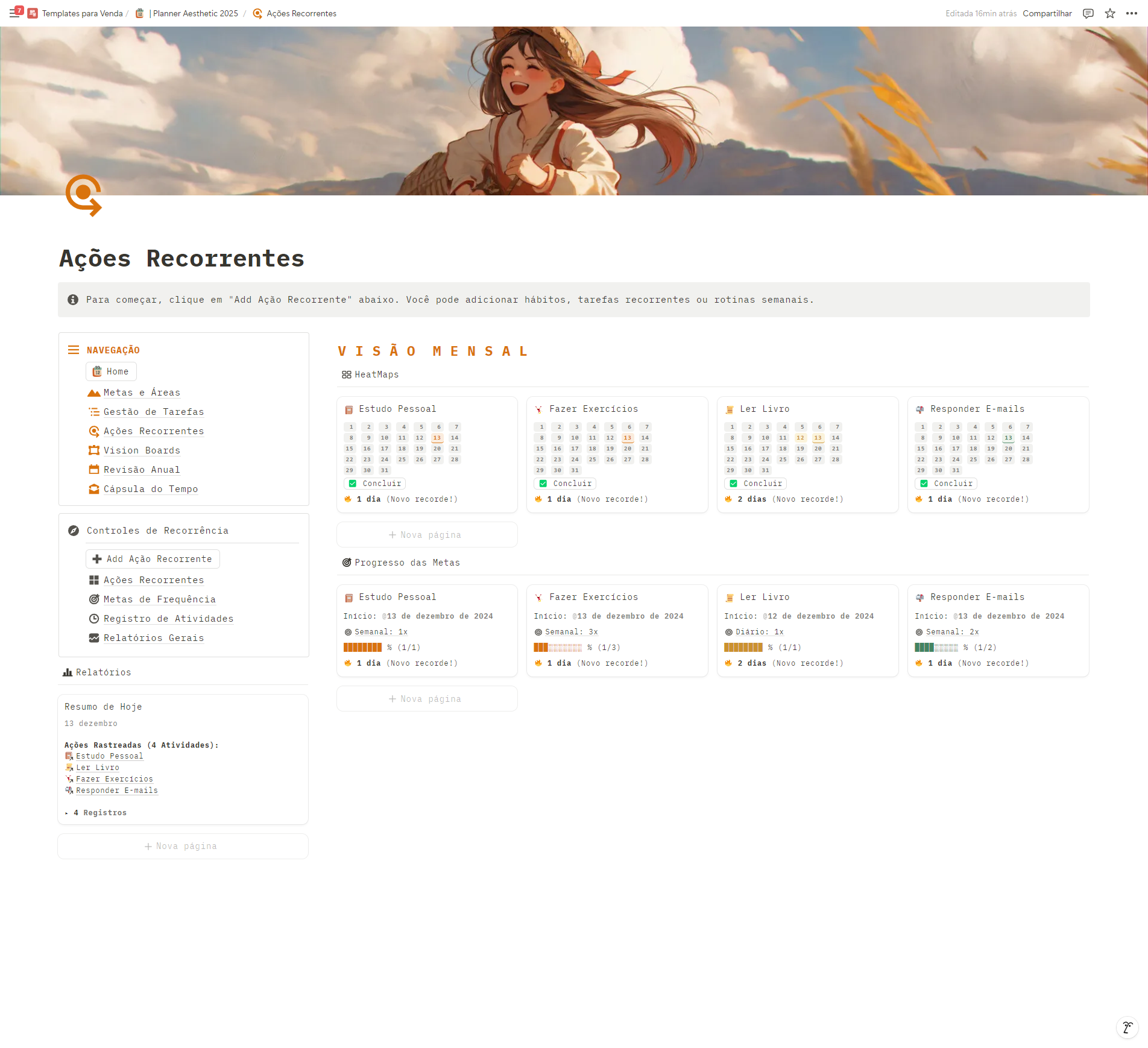Open Metas de Frequência link
This screenshot has width=1148, height=1048.
point(160,599)
